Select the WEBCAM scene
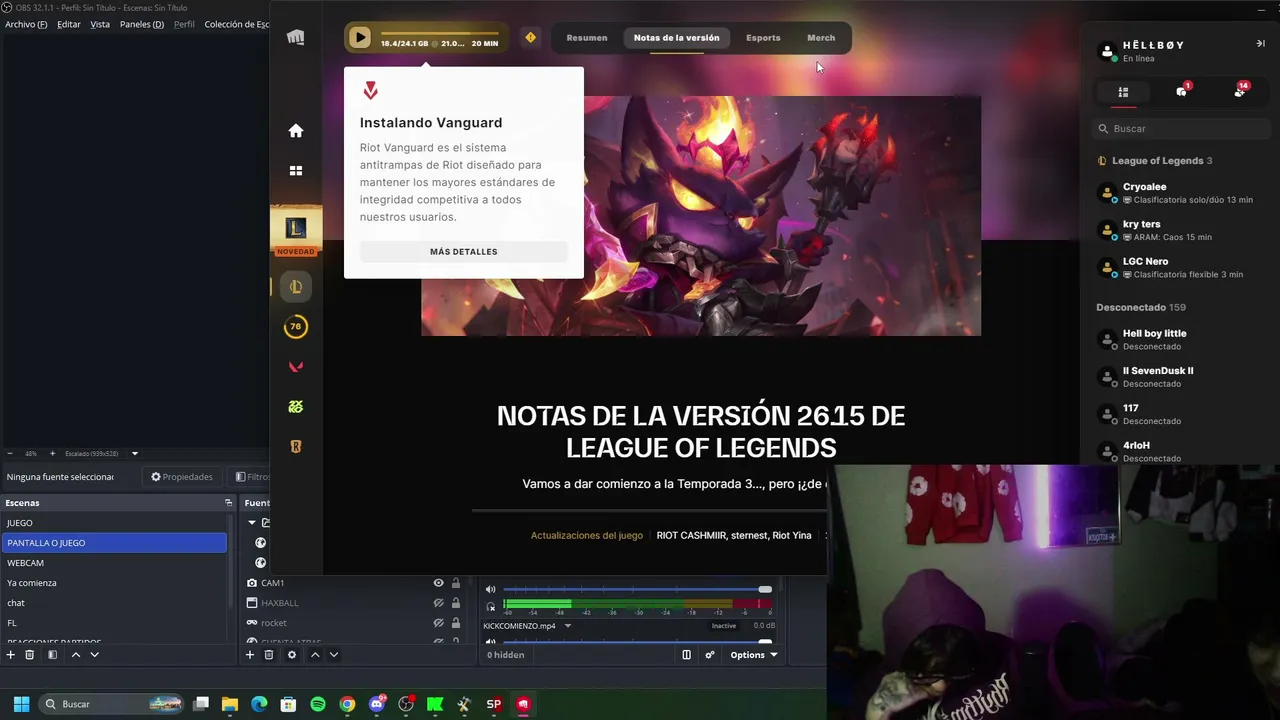This screenshot has width=1280, height=720. pos(114,563)
